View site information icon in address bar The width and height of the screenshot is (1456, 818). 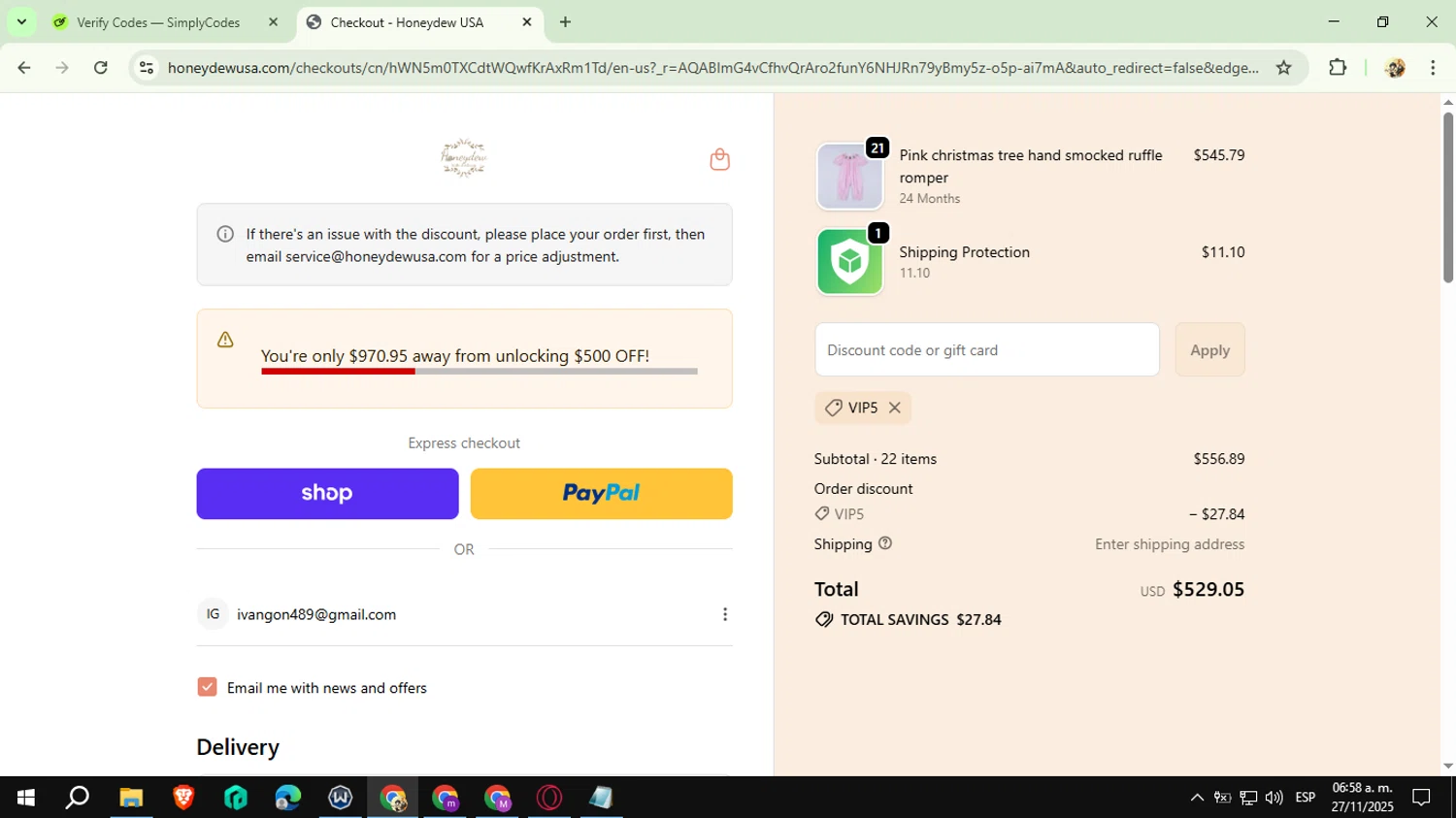pos(147,68)
